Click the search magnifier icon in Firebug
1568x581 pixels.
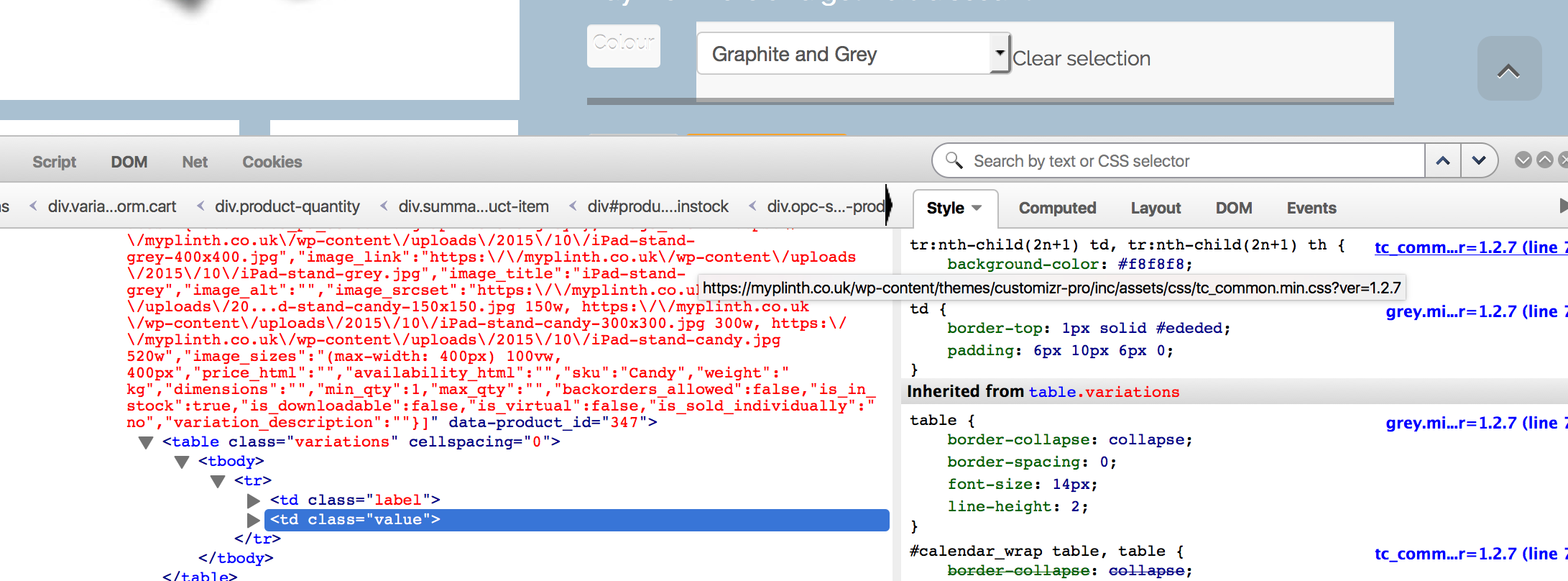tap(954, 160)
